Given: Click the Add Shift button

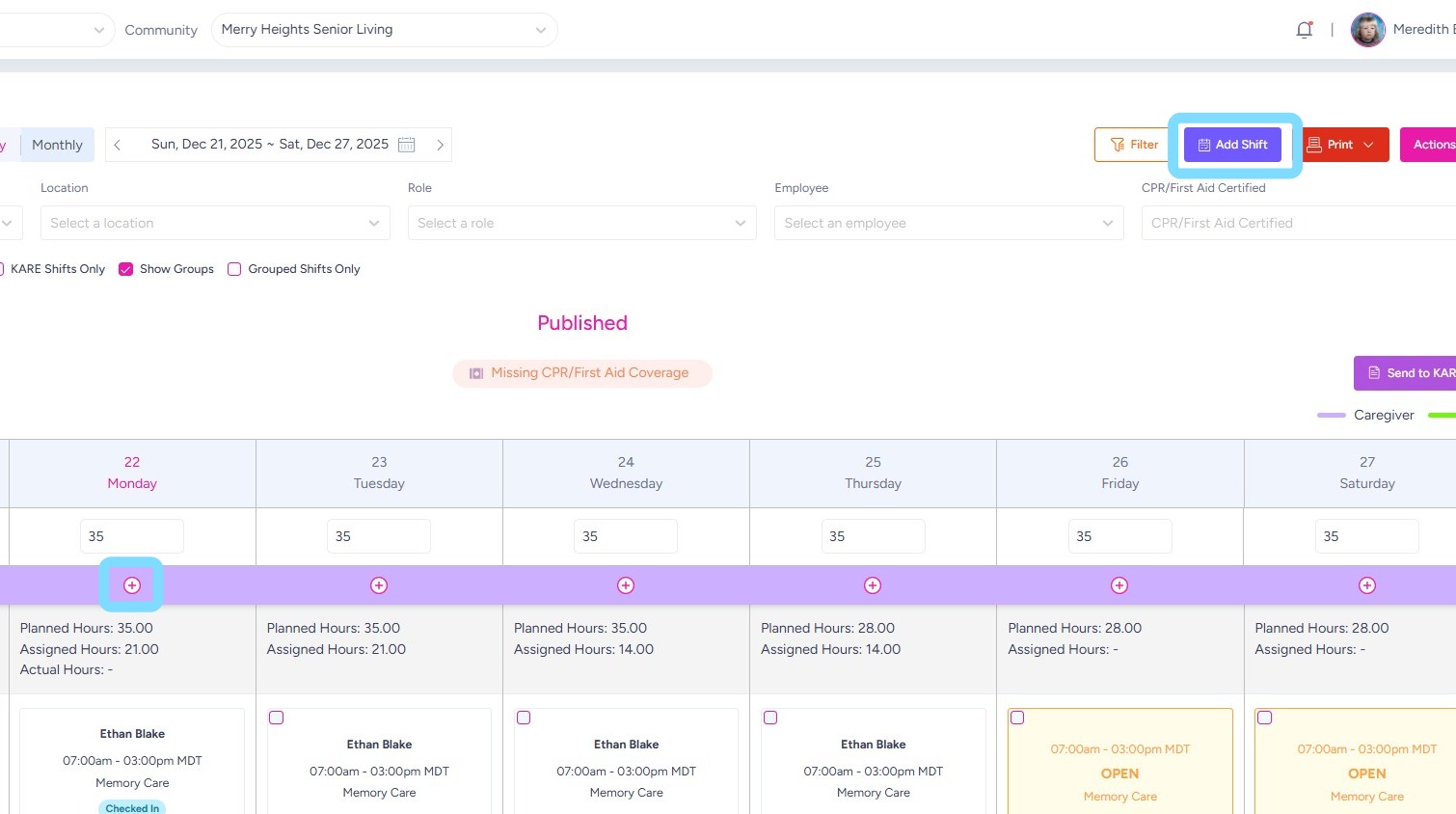Looking at the screenshot, I should [1232, 145].
